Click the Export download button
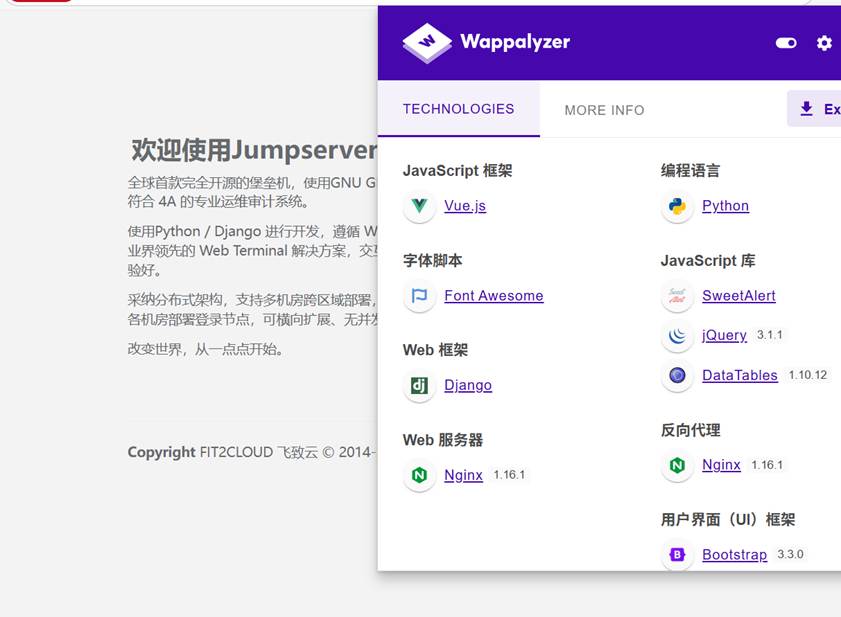841x617 pixels. pos(814,109)
